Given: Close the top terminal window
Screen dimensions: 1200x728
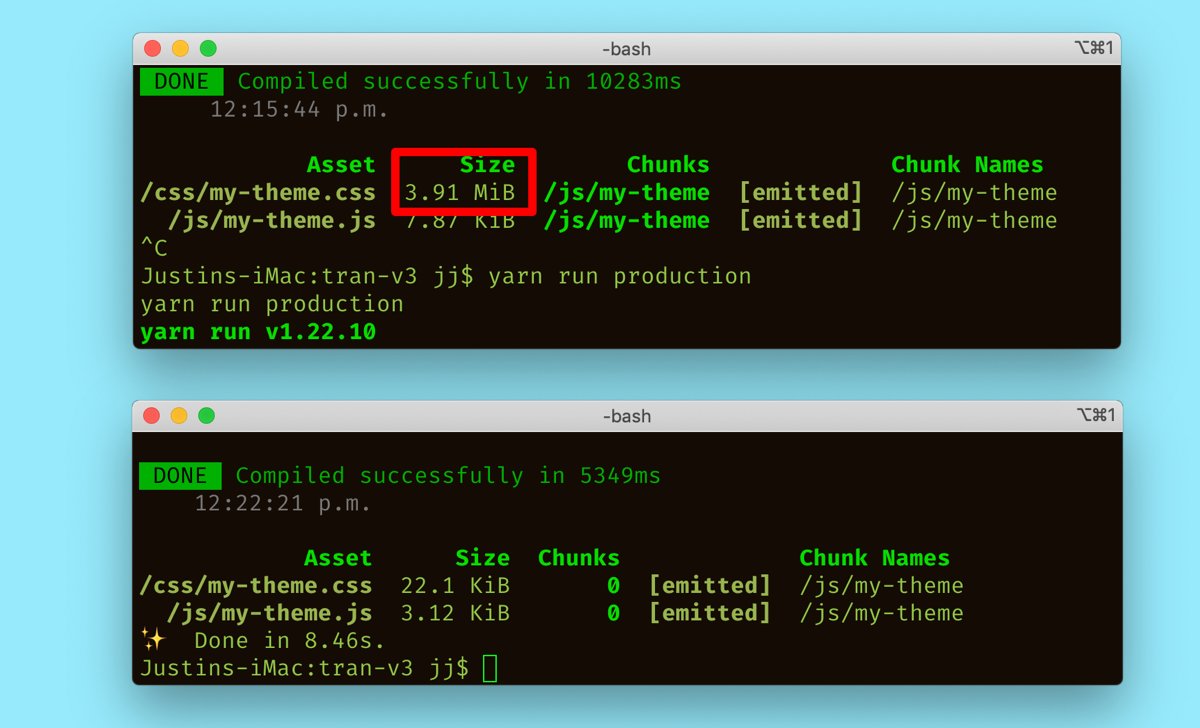Looking at the screenshot, I should pos(152,48).
